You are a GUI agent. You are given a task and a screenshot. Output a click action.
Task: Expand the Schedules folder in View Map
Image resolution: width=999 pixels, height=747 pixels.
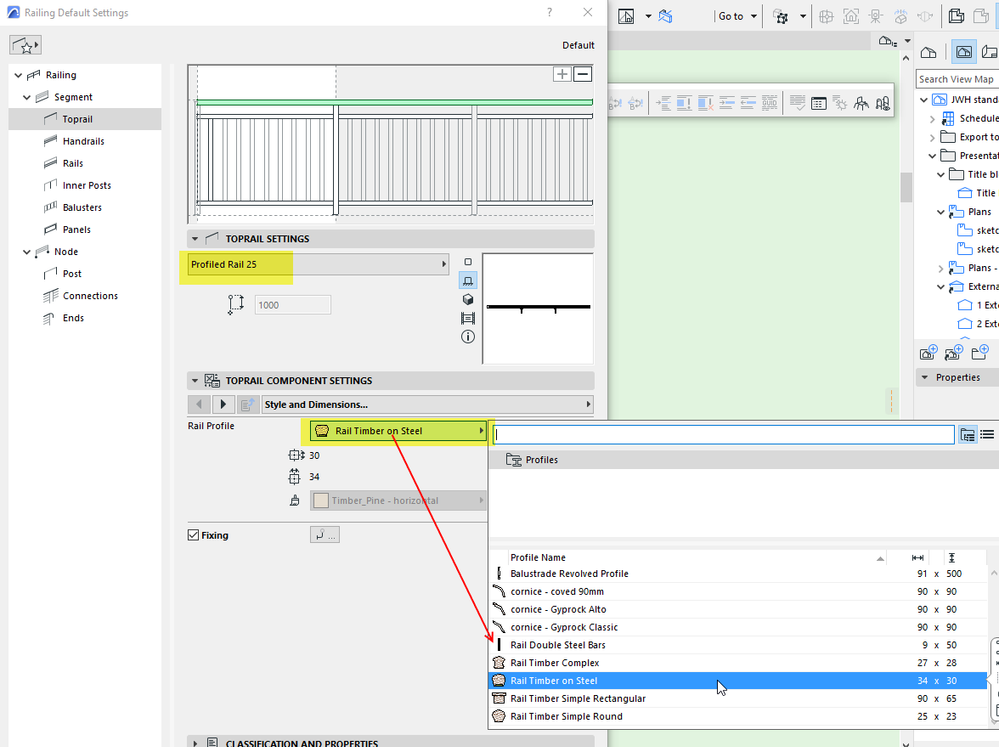pos(932,119)
